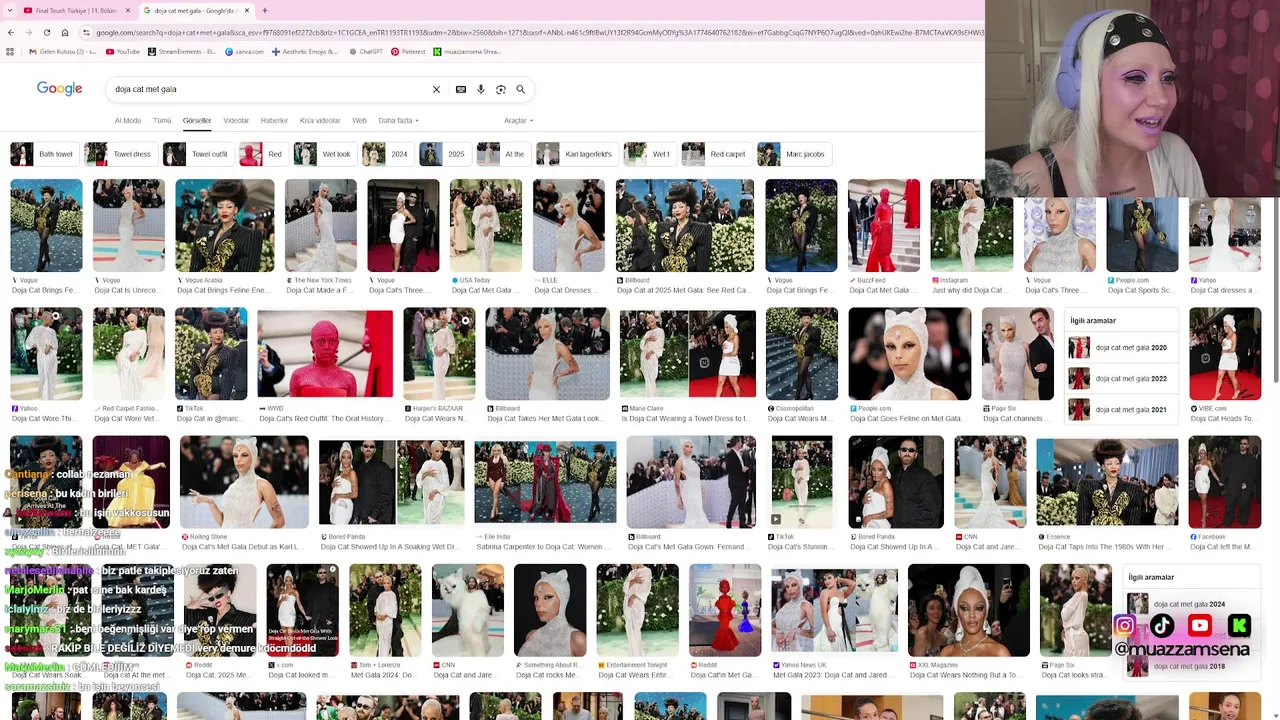Apply the Towel outfit filter chip
Image resolution: width=1280 pixels, height=720 pixels.
pos(197,154)
